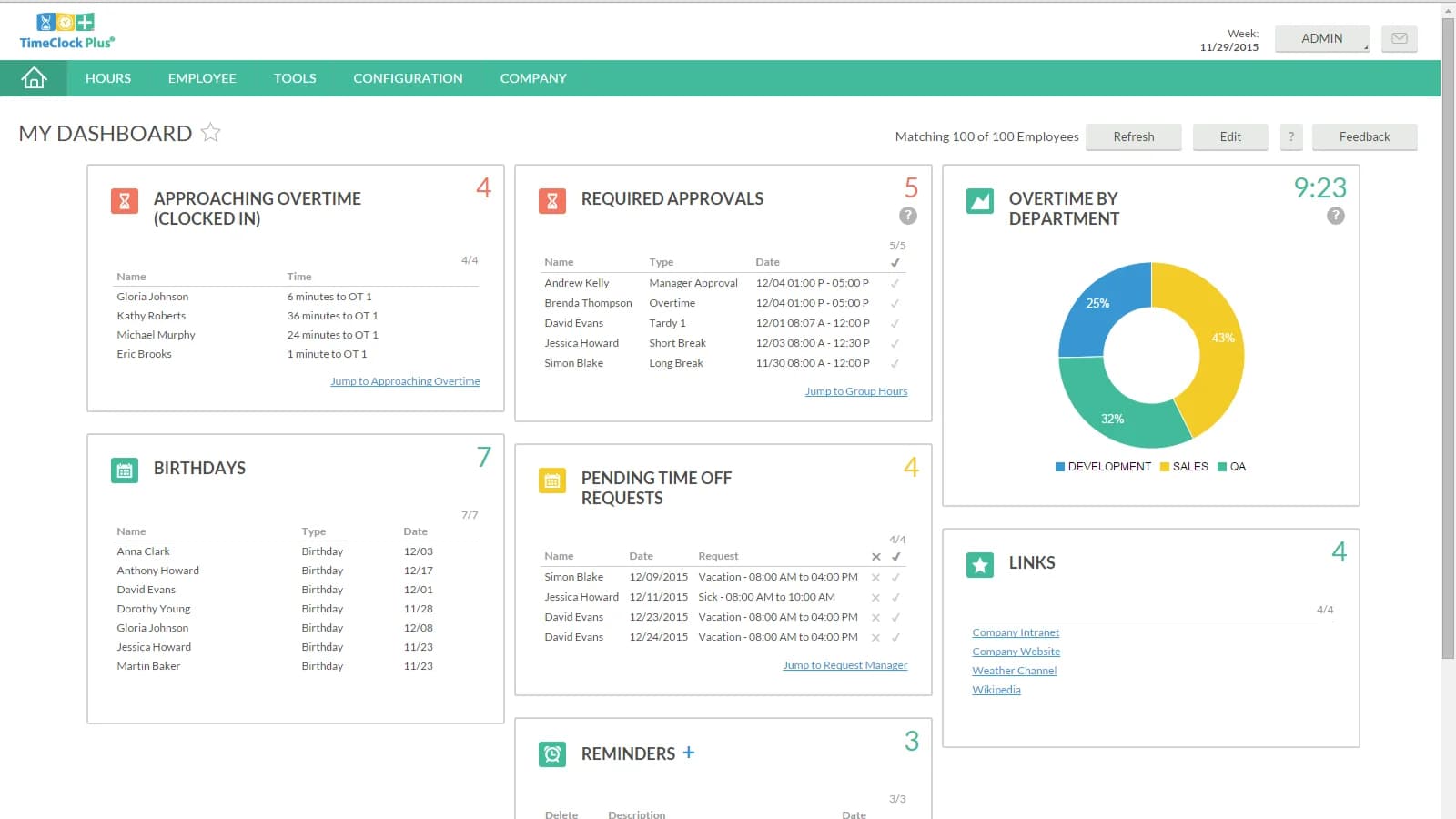The width and height of the screenshot is (1456, 819).
Task: Add a reminder with the plus icon
Action: tap(689, 753)
